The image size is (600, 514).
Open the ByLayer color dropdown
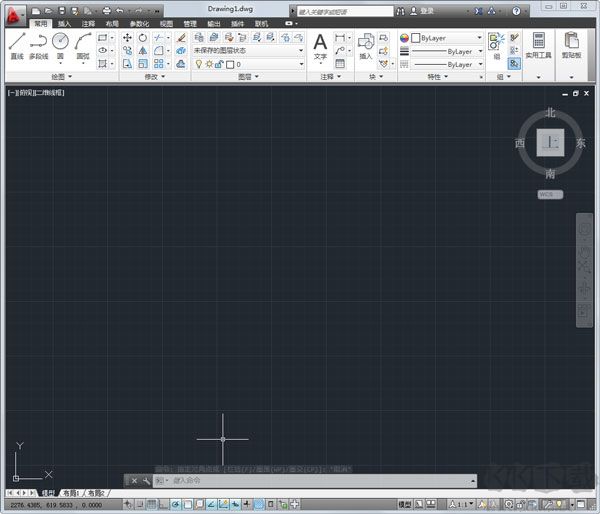click(x=447, y=38)
